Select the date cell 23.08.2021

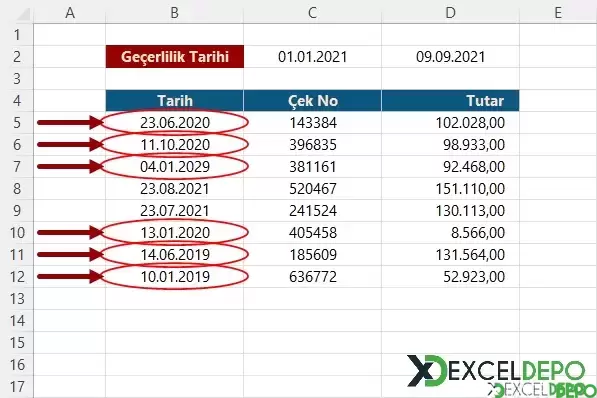point(175,189)
